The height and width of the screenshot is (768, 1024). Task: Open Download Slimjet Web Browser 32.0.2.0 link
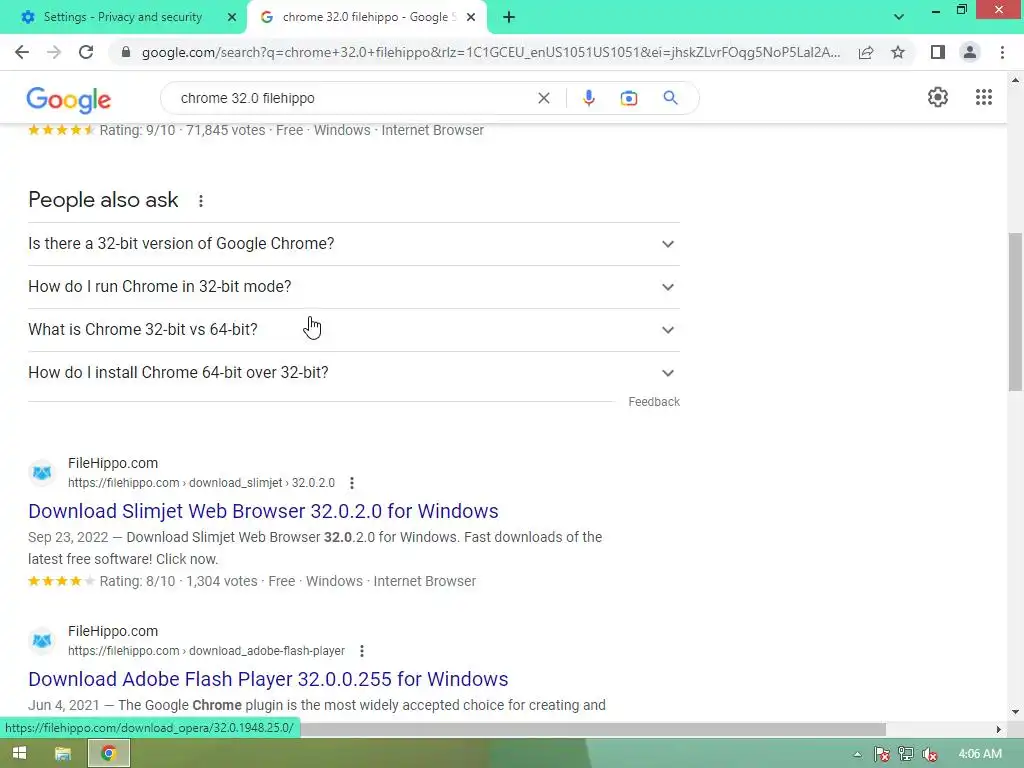(x=263, y=511)
